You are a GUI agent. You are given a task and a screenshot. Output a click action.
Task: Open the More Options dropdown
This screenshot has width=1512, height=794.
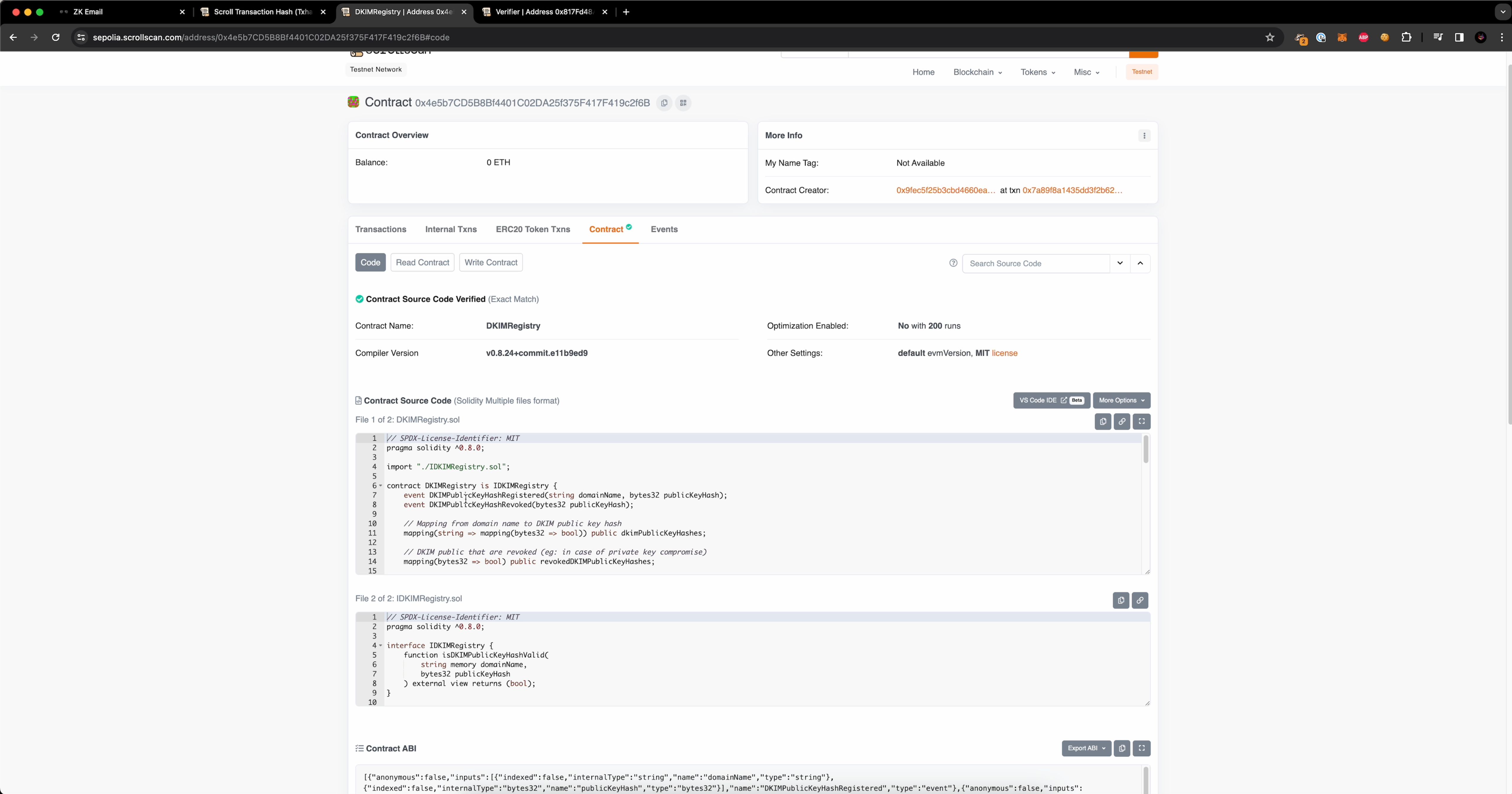pos(1121,400)
